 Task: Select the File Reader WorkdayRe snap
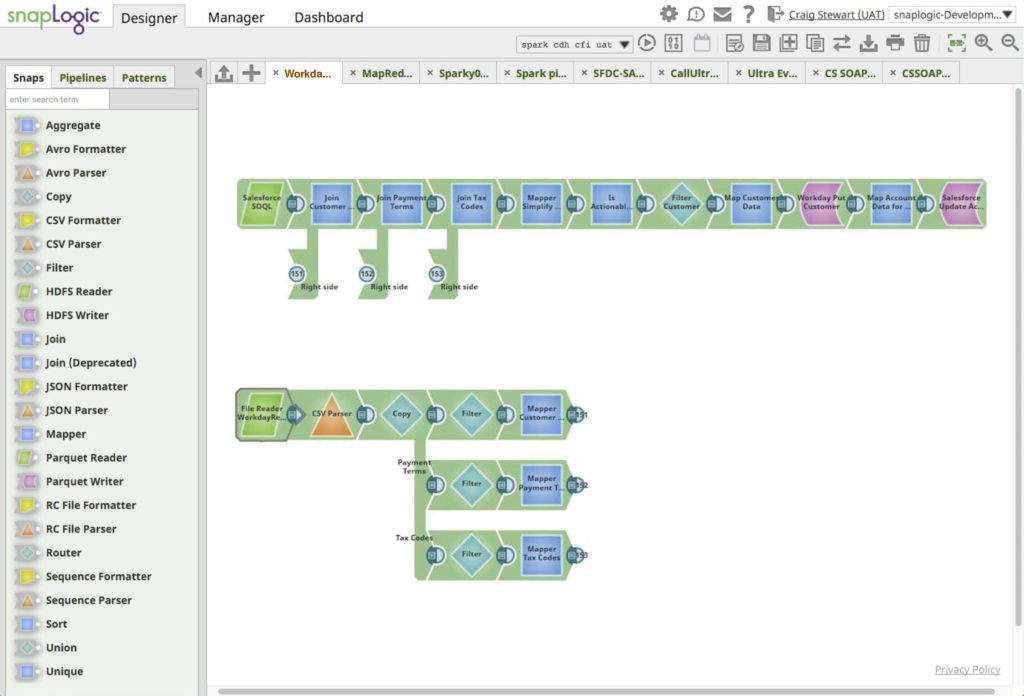[x=262, y=414]
